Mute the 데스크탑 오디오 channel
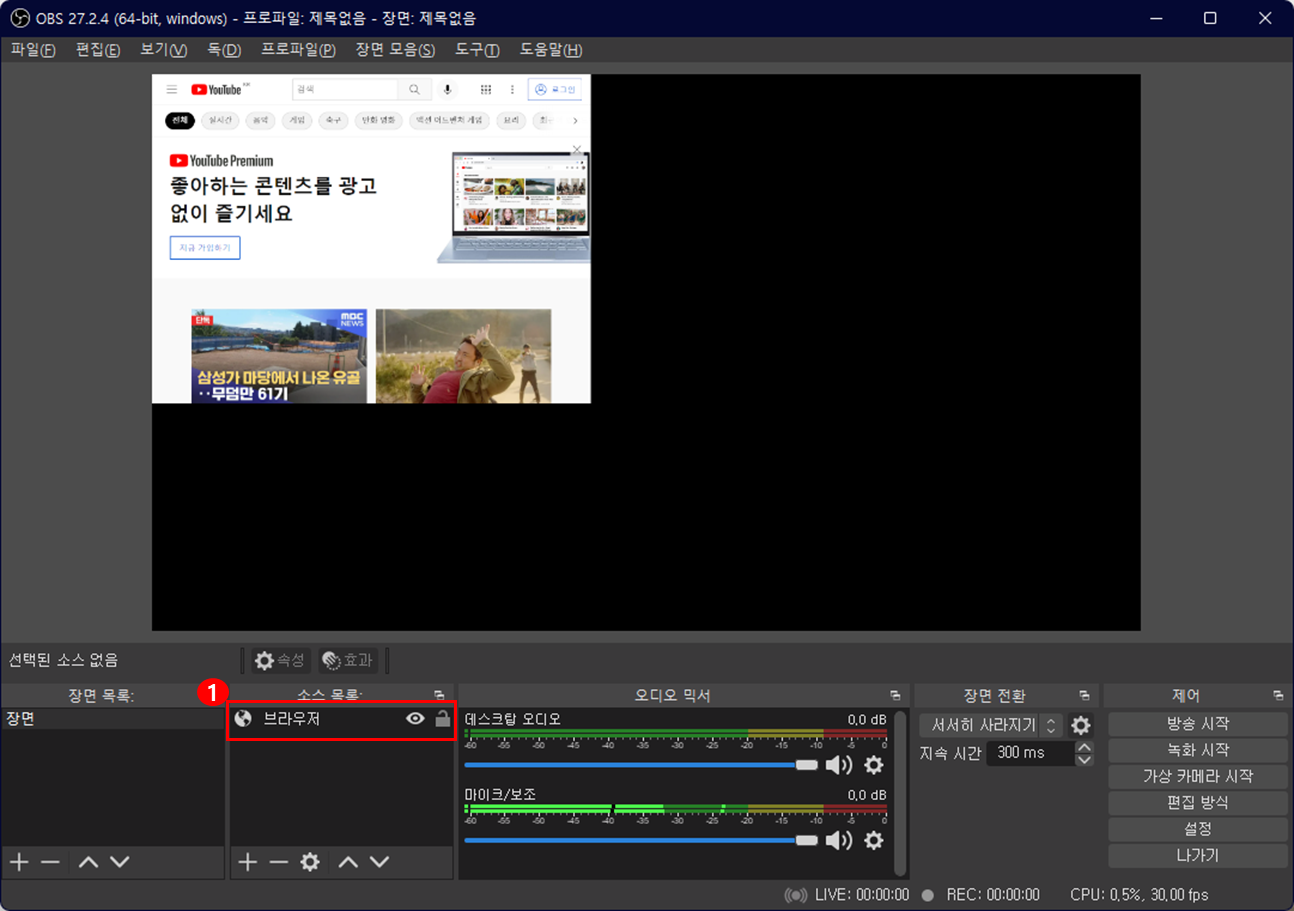1294x911 pixels. (x=838, y=765)
